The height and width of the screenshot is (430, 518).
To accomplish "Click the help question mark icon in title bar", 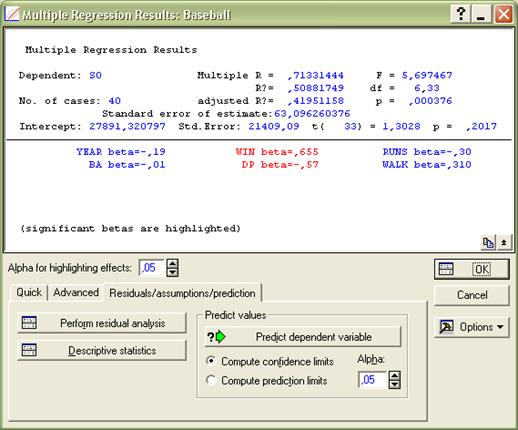I will tap(461, 14).
